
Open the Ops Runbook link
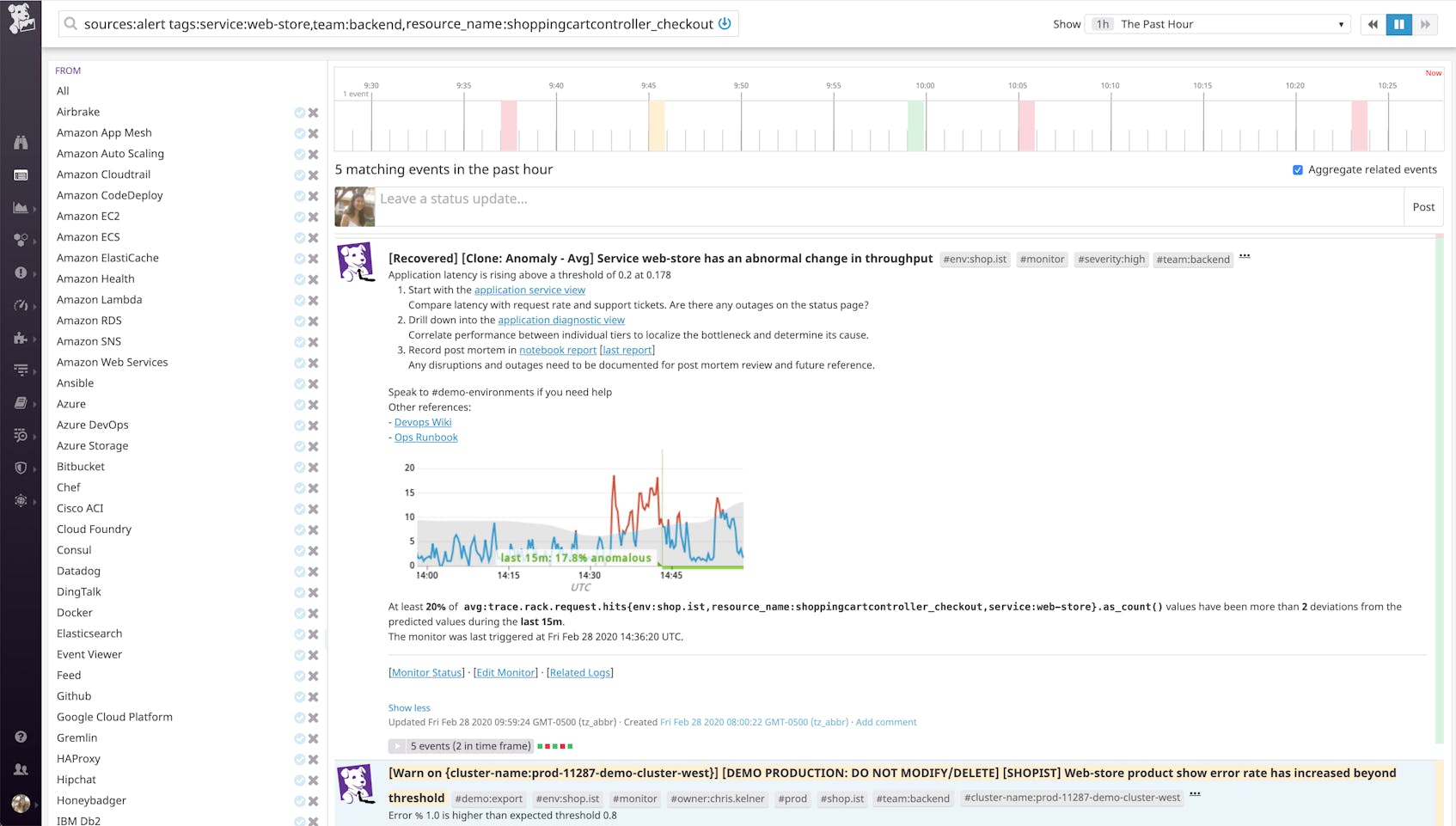tap(425, 437)
